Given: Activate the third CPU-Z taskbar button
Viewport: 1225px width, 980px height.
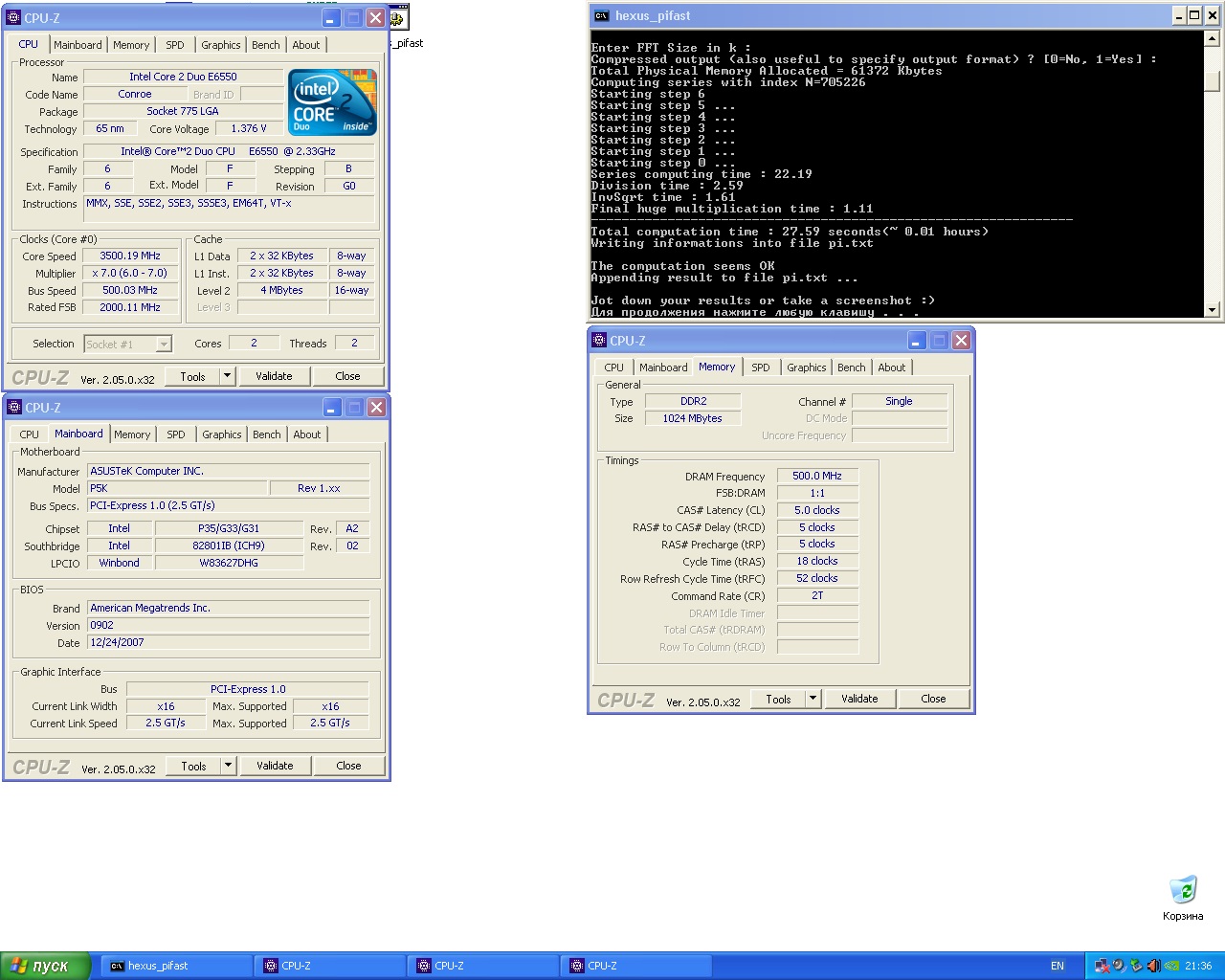Looking at the screenshot, I should 636,966.
